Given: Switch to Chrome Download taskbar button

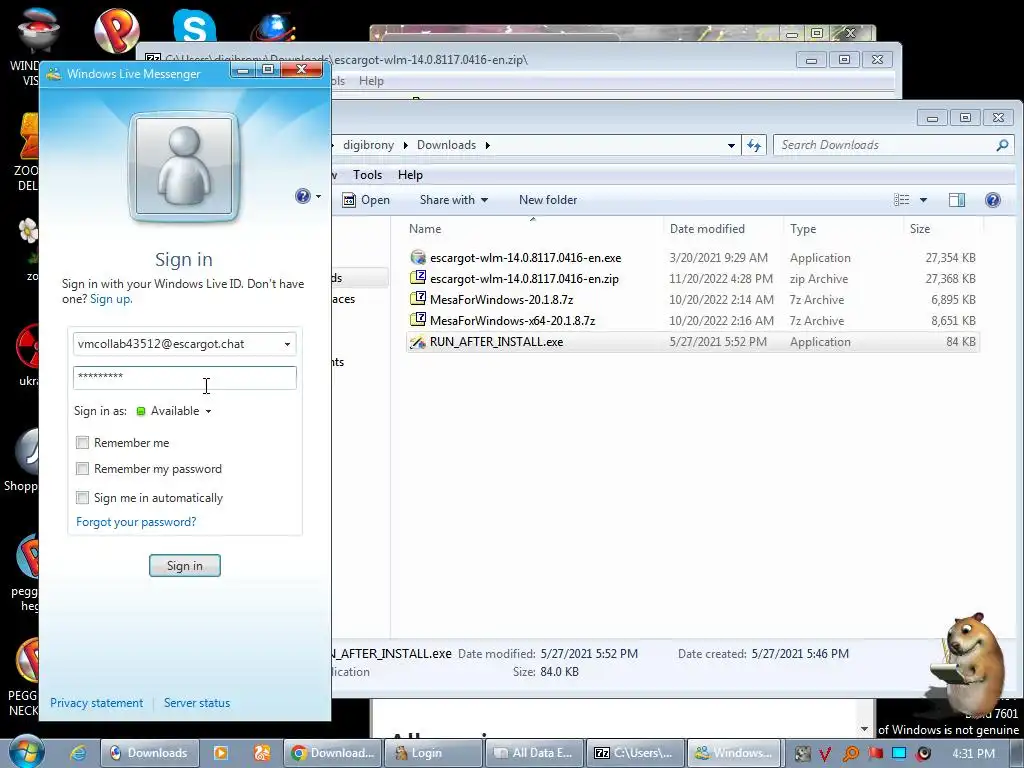Looking at the screenshot, I should coord(333,753).
